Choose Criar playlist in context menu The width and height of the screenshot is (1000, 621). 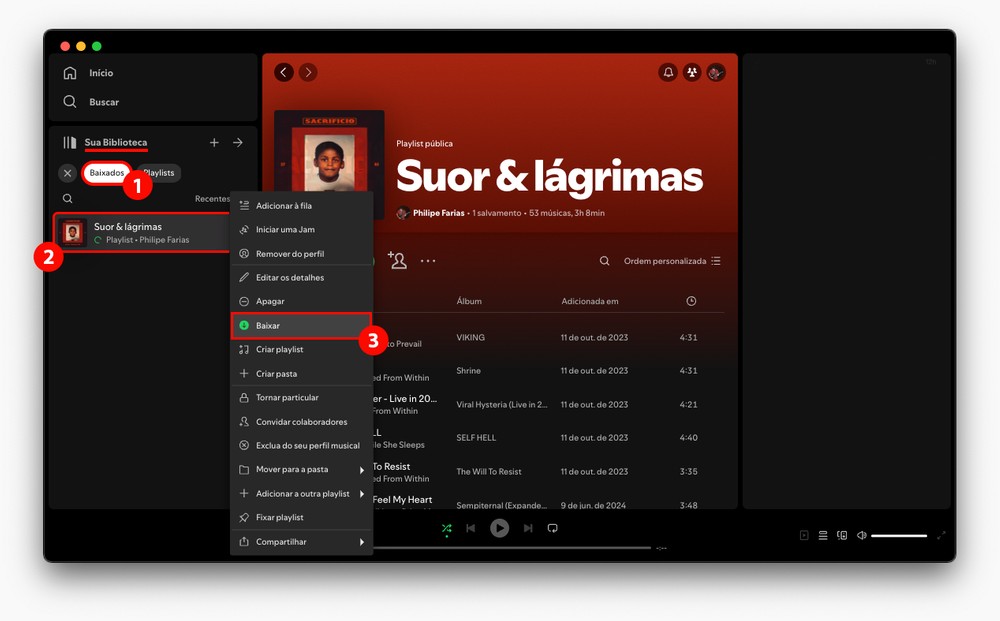point(301,349)
